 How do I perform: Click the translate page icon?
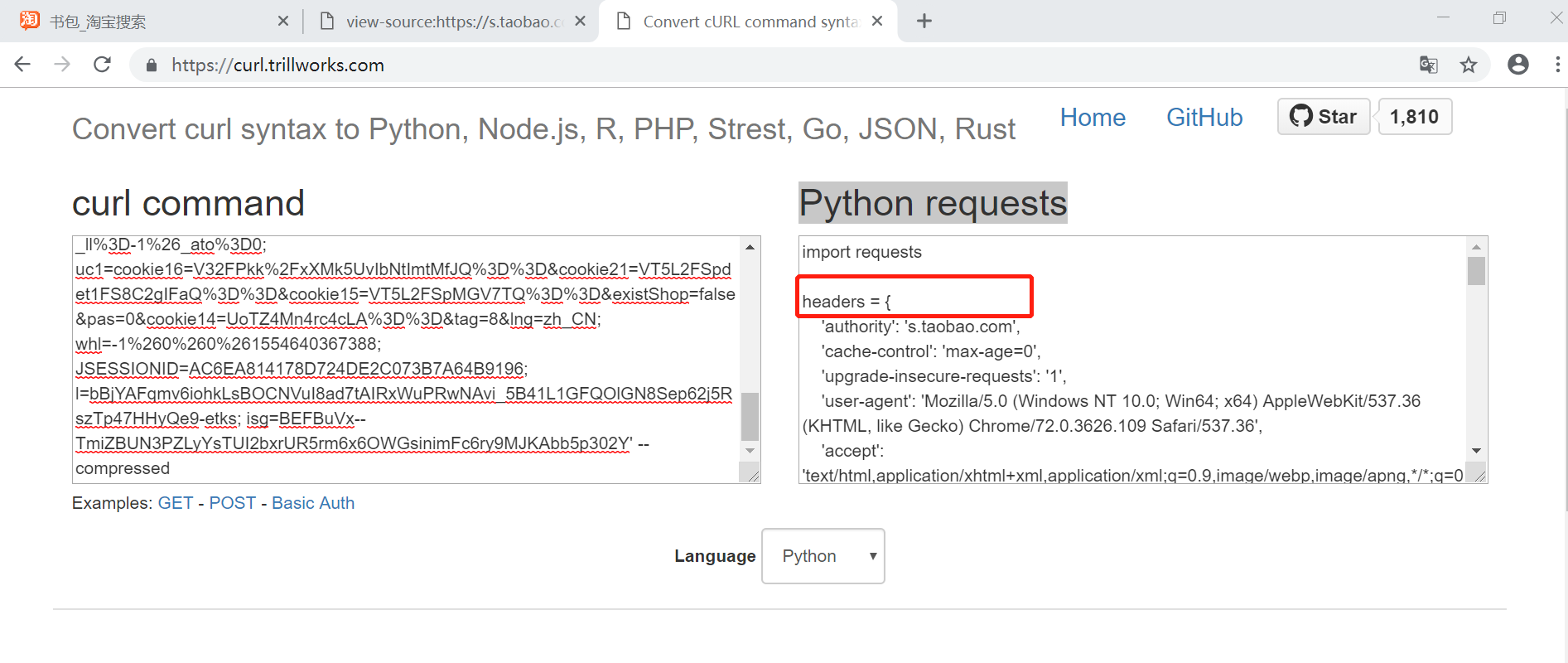pyautogui.click(x=1428, y=65)
